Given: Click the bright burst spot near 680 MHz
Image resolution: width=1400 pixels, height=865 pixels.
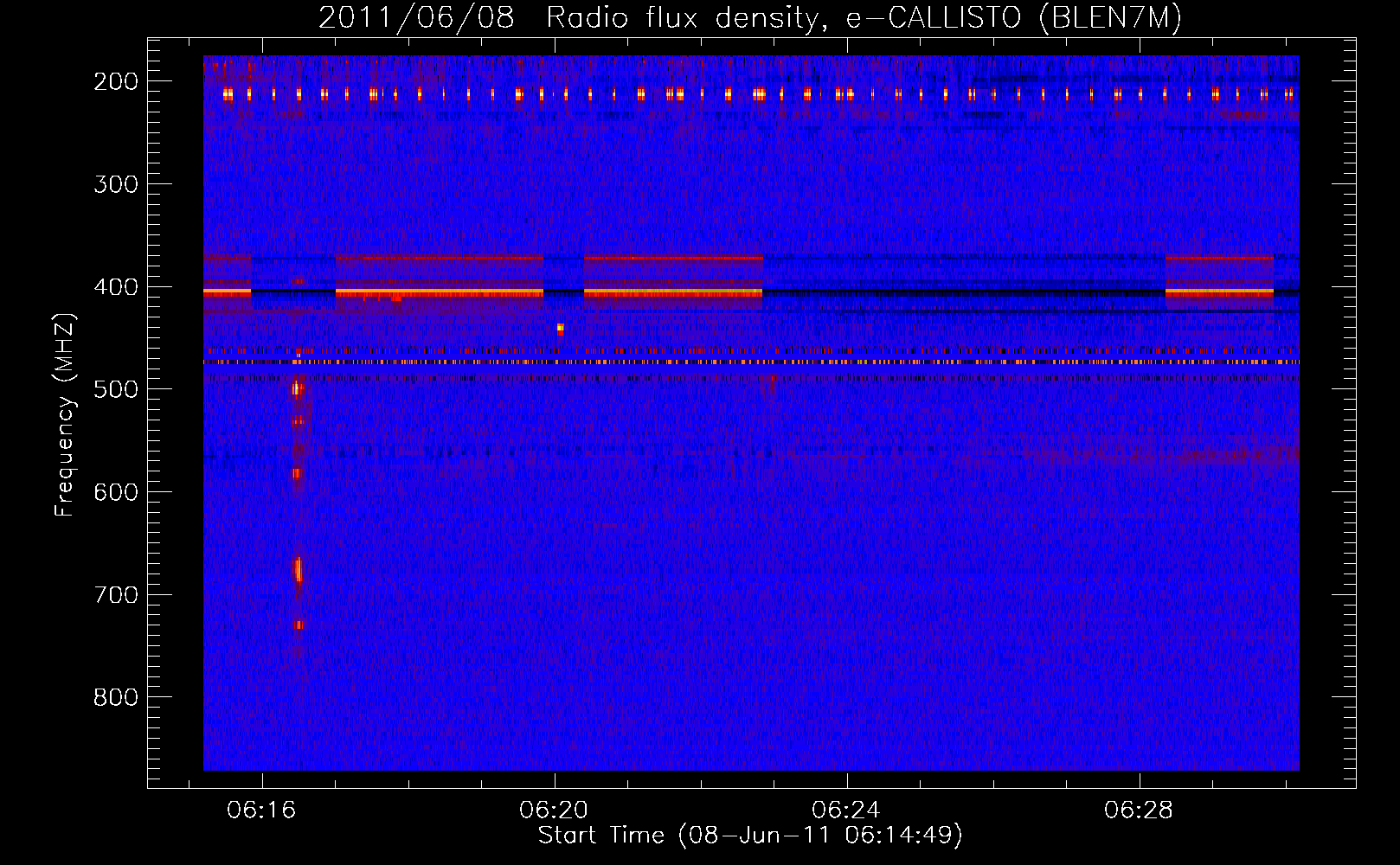Looking at the screenshot, I should point(299,570).
